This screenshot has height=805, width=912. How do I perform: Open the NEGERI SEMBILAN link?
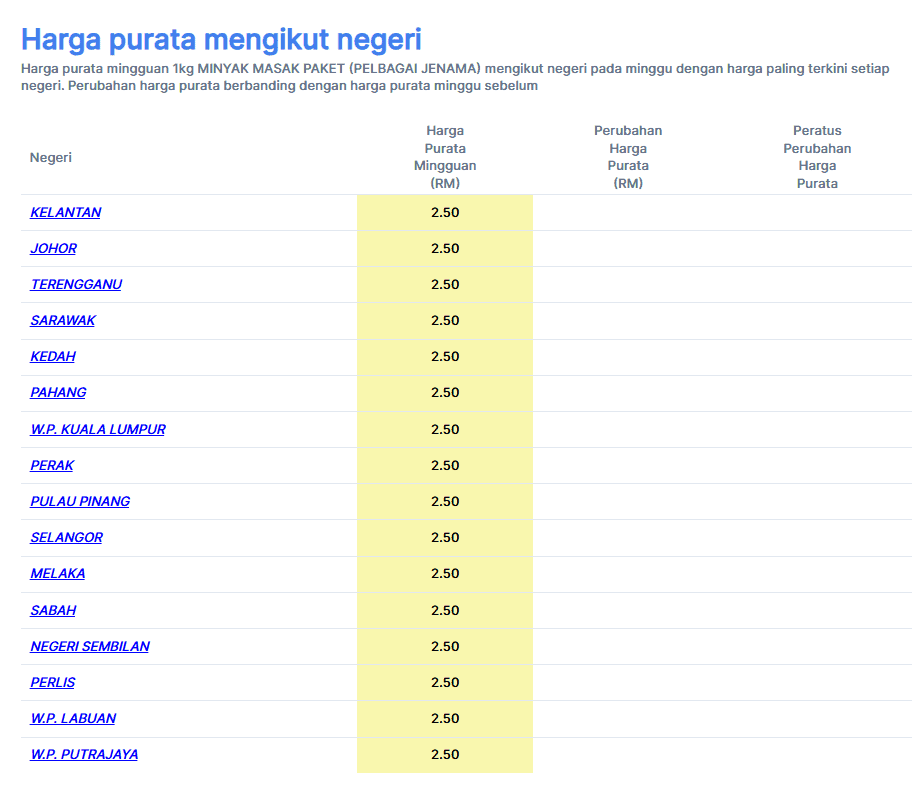(x=90, y=646)
